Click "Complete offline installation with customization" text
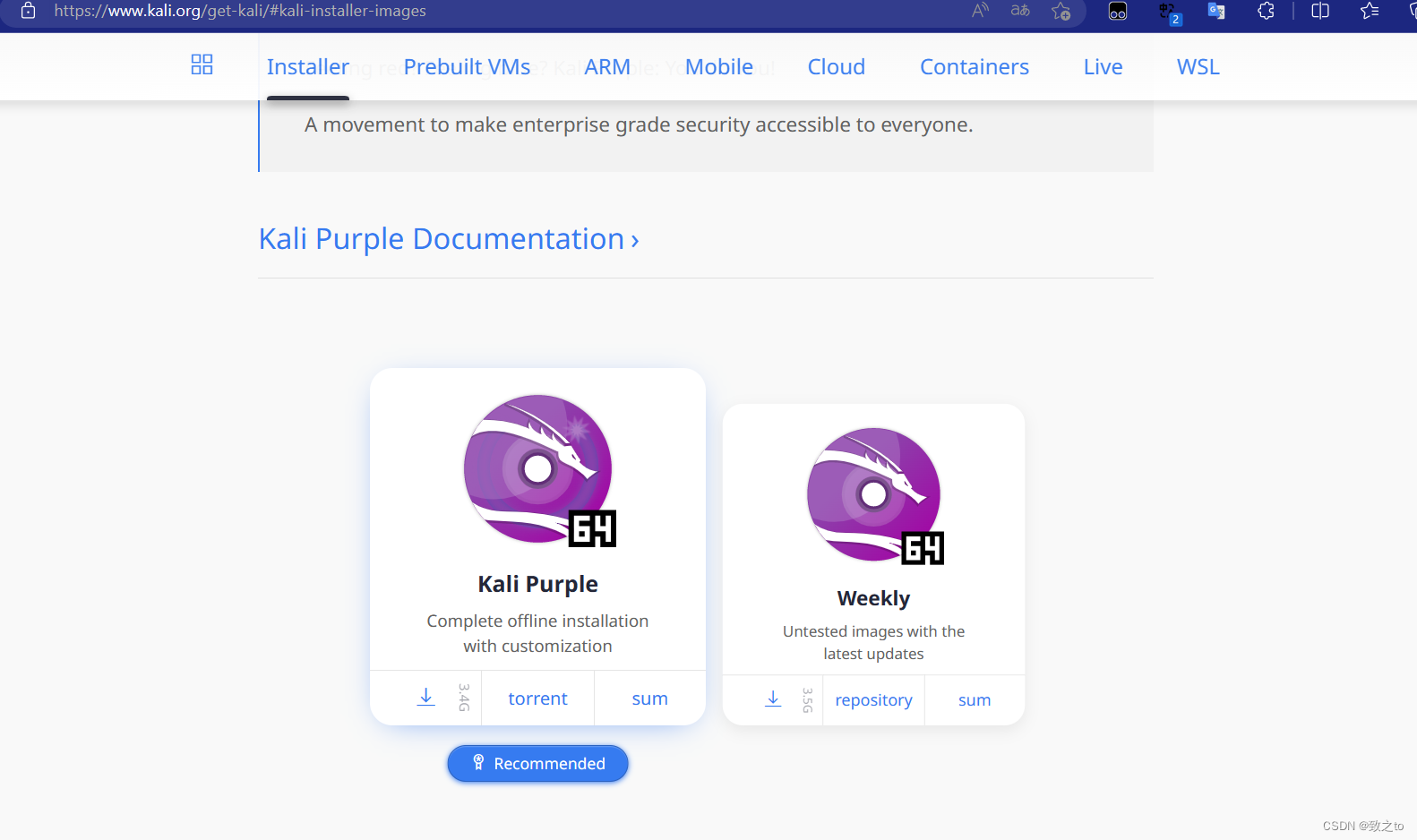This screenshot has width=1417, height=840. [x=537, y=633]
